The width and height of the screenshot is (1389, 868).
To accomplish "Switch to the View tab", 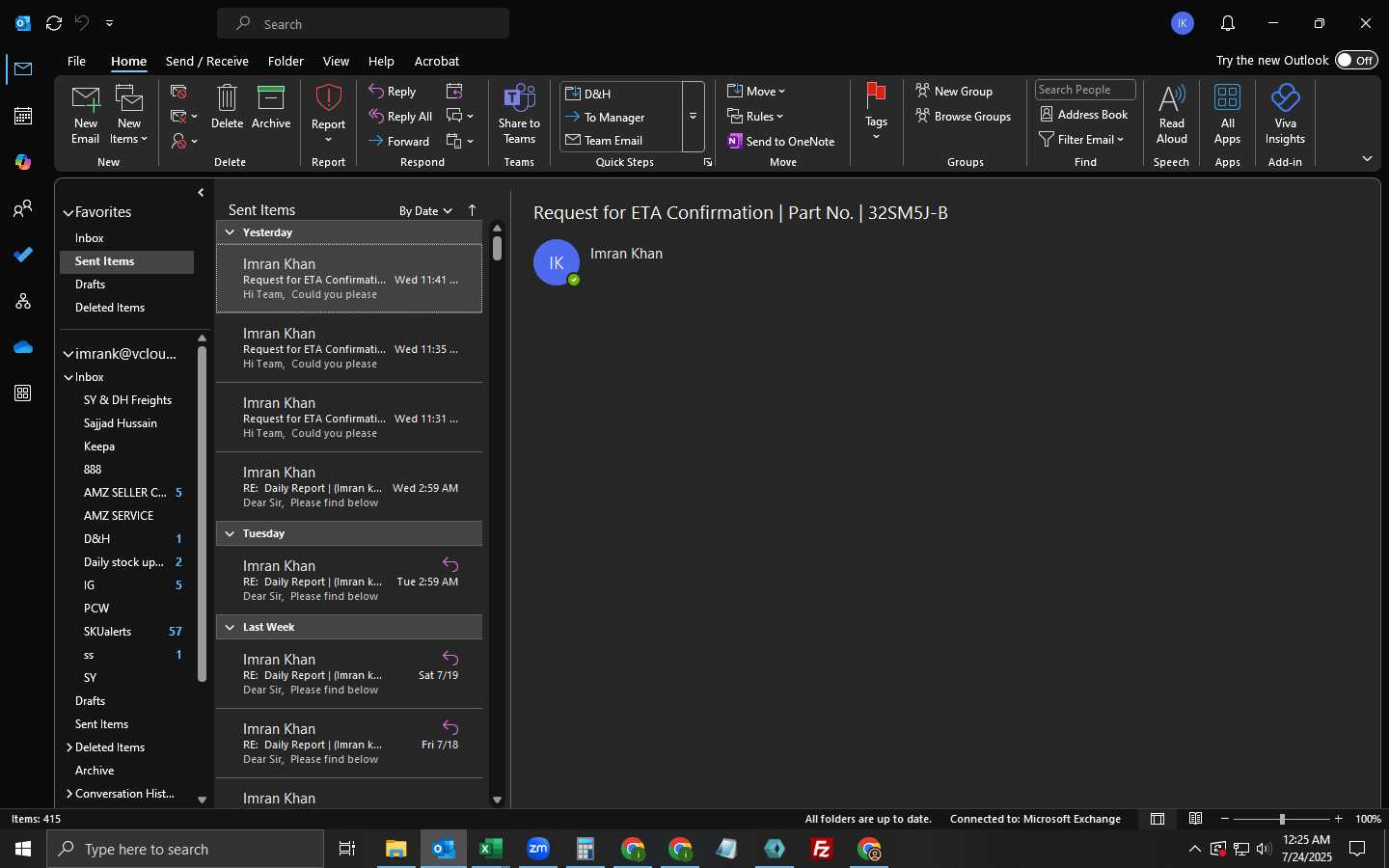I will click(336, 61).
